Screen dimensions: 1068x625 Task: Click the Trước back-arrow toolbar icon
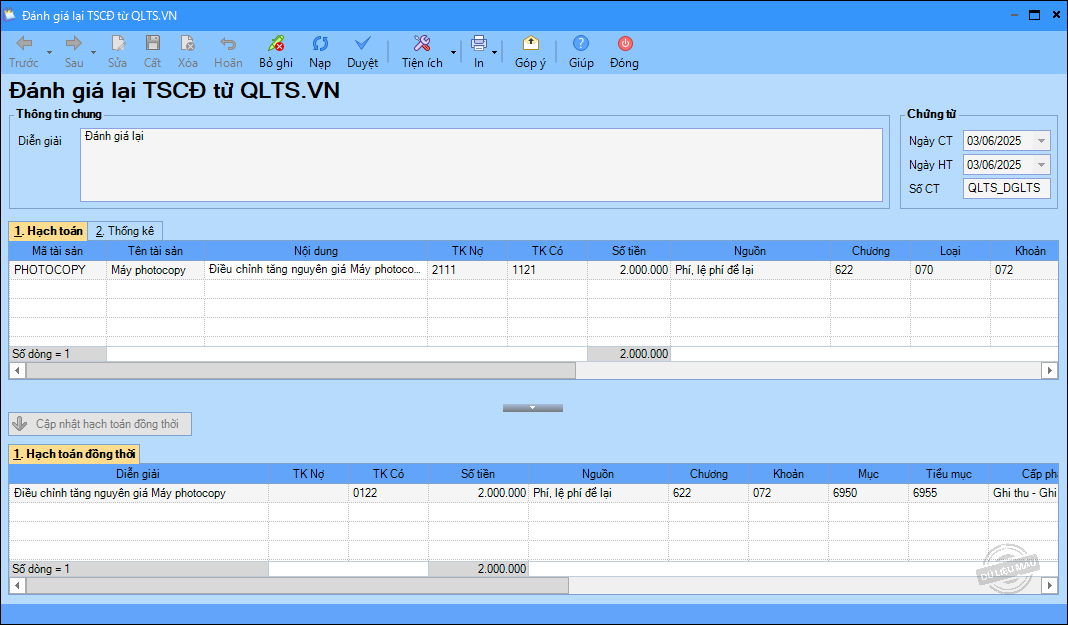(x=24, y=44)
